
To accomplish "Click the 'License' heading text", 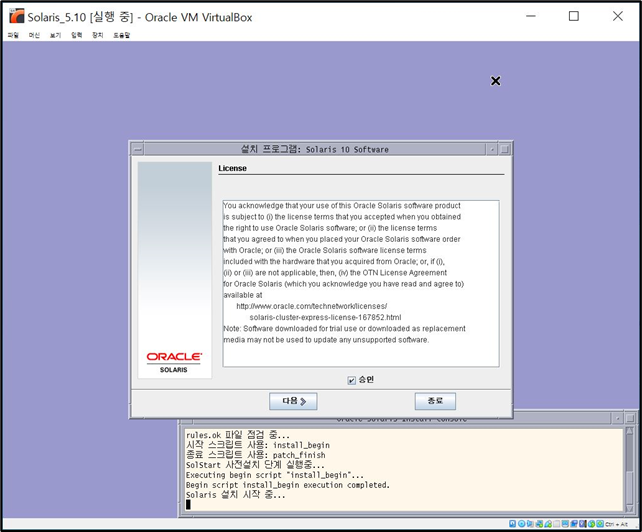I will pos(232,168).
